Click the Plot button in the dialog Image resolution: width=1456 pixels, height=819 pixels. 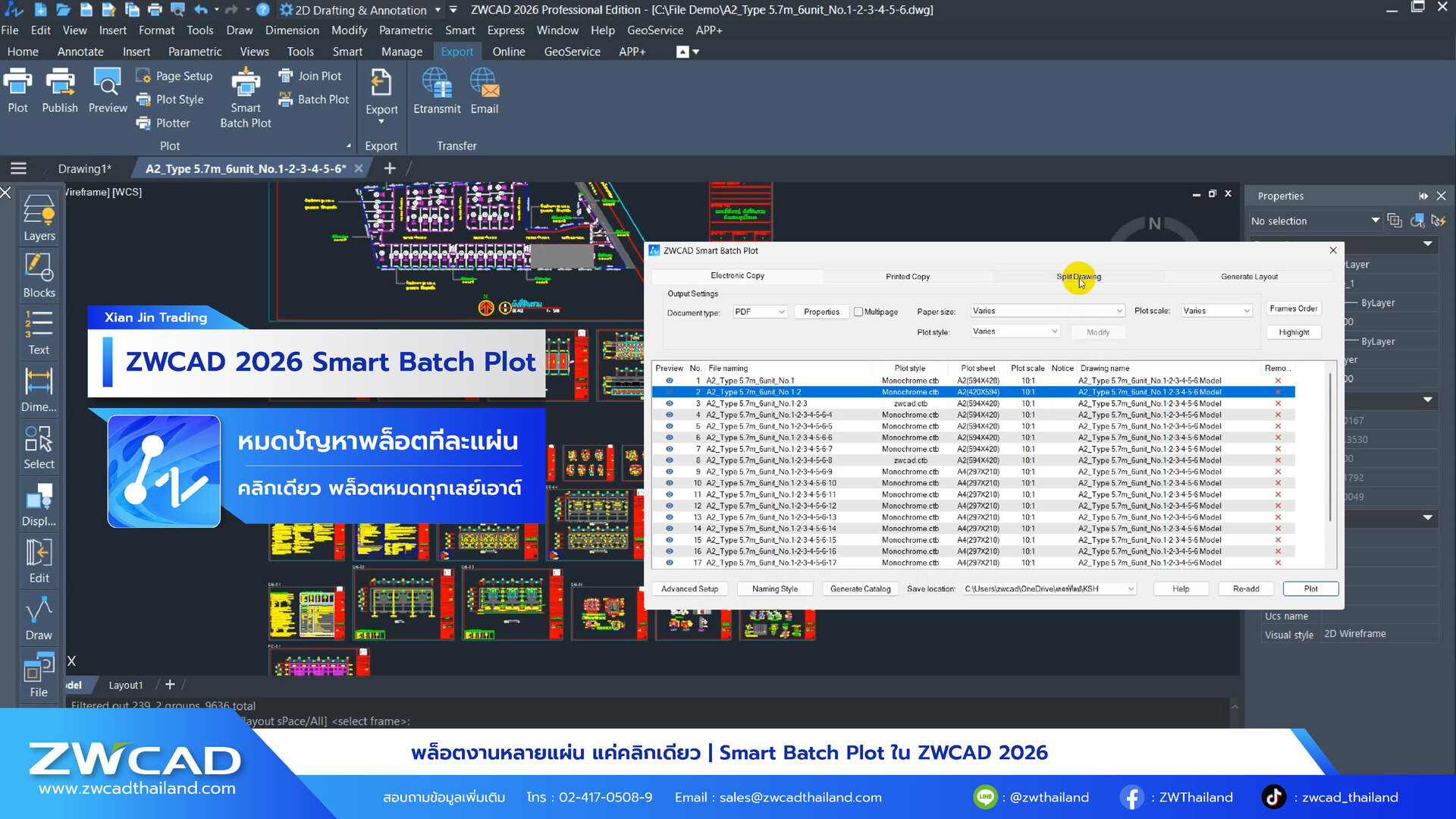pos(1310,588)
